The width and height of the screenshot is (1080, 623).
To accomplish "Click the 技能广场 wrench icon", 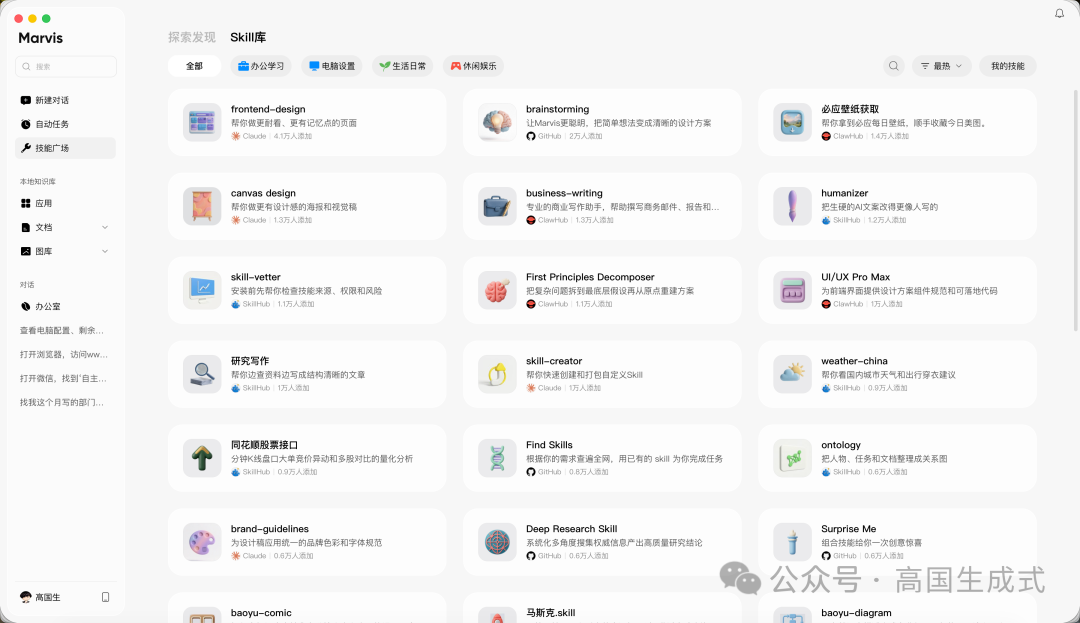I will (x=25, y=148).
